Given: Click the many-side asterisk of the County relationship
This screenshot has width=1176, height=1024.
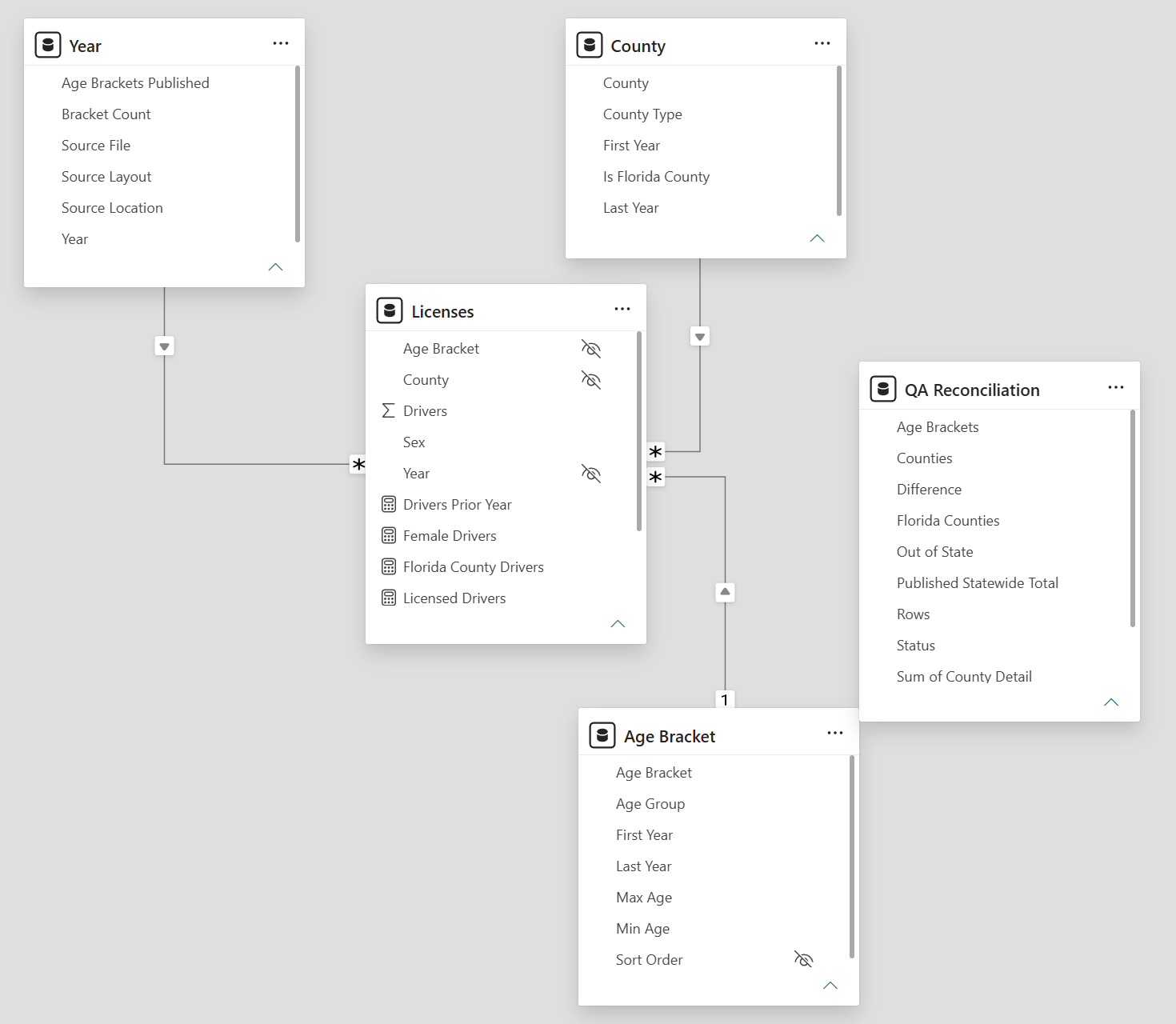Looking at the screenshot, I should 656,452.
